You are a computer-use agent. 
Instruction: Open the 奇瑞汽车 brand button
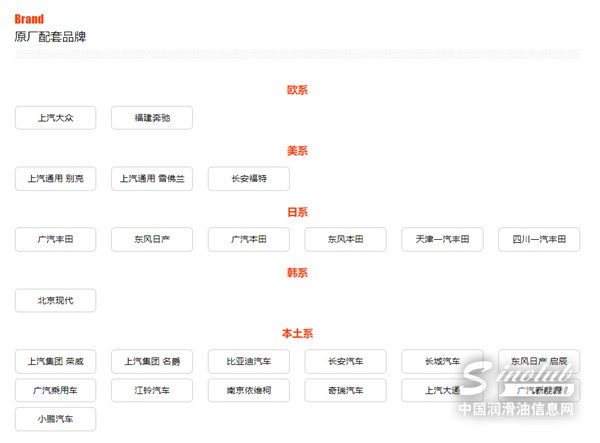(x=346, y=391)
